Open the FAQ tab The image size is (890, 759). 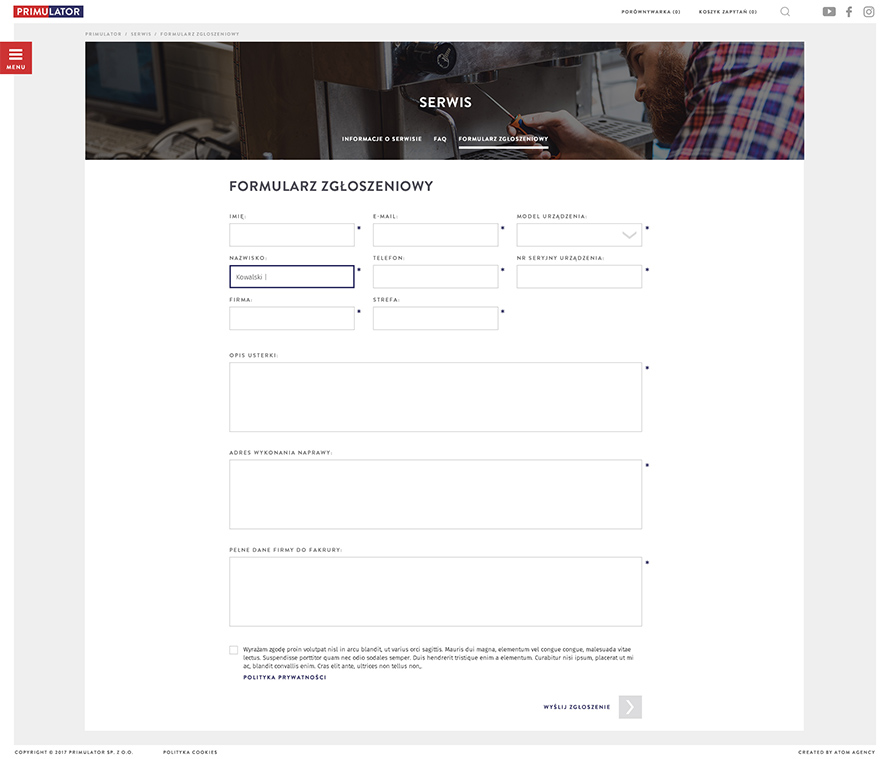click(440, 139)
